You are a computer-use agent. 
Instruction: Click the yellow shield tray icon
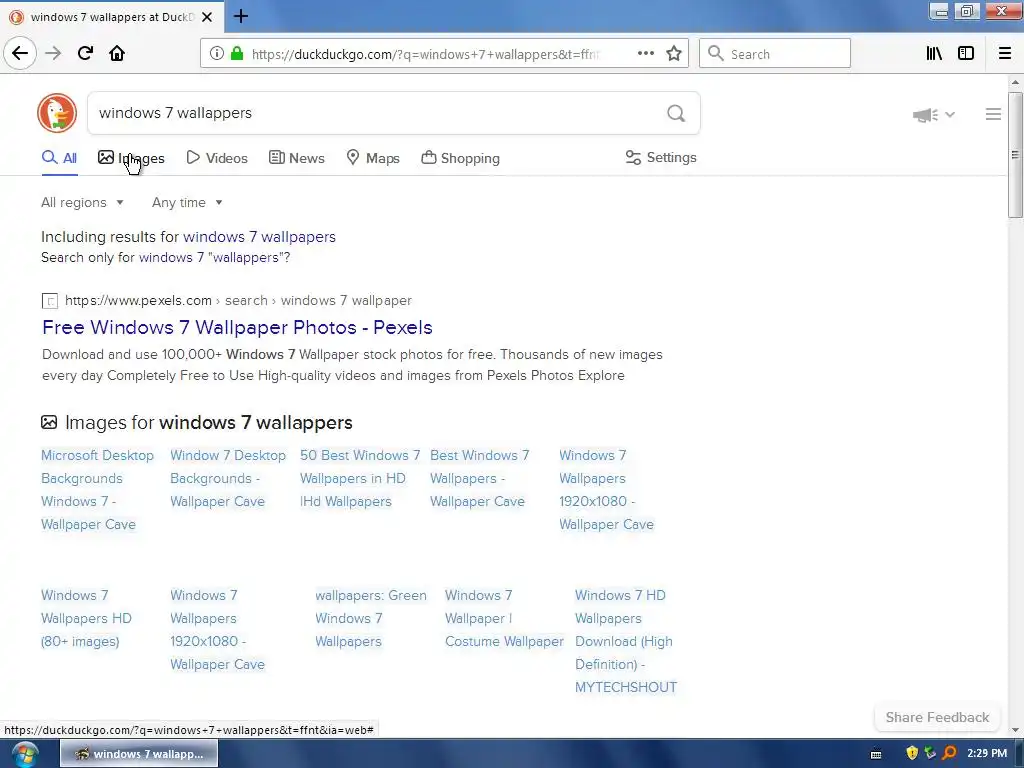coord(912,753)
